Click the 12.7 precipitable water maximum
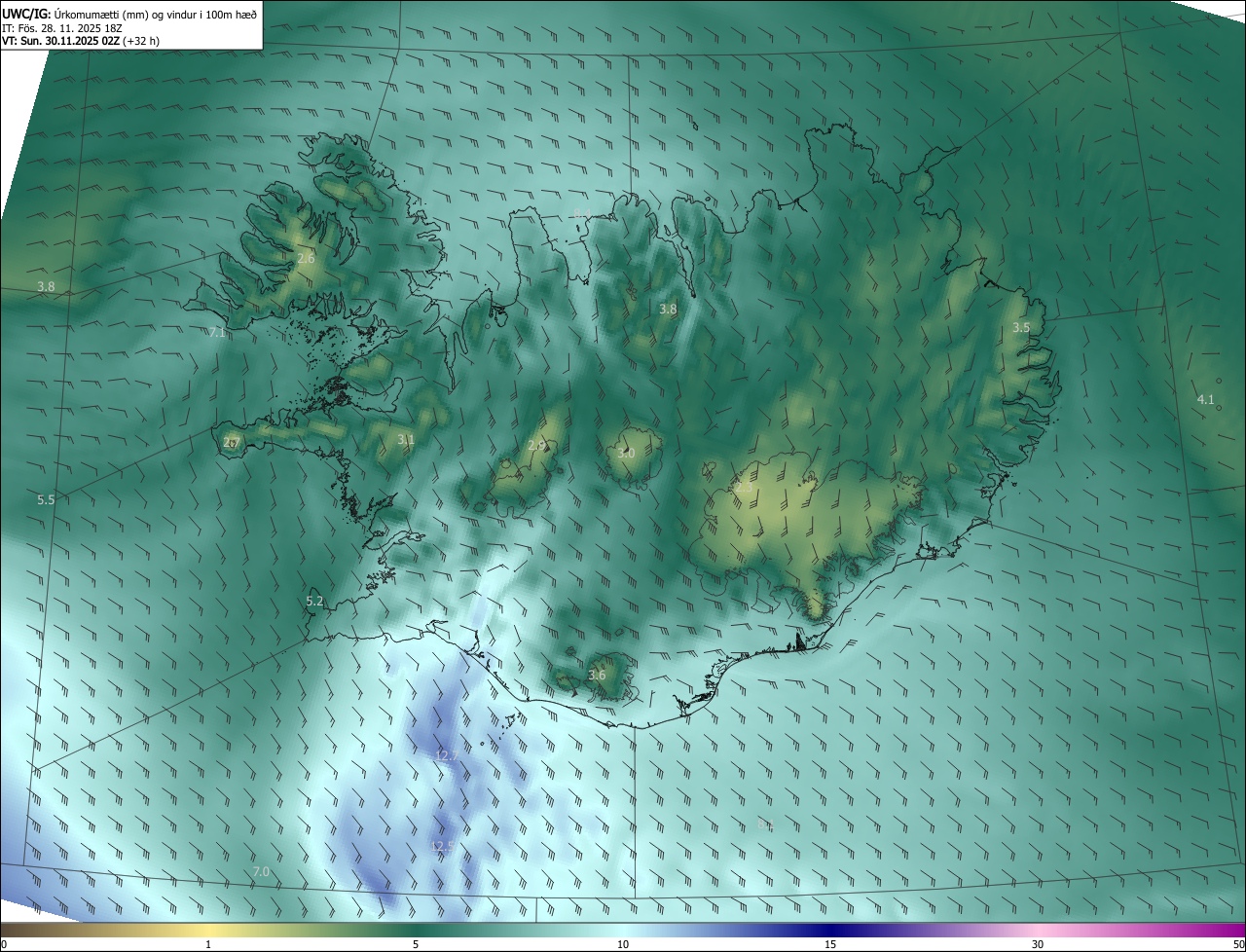The width and height of the screenshot is (1246, 952). tap(447, 756)
